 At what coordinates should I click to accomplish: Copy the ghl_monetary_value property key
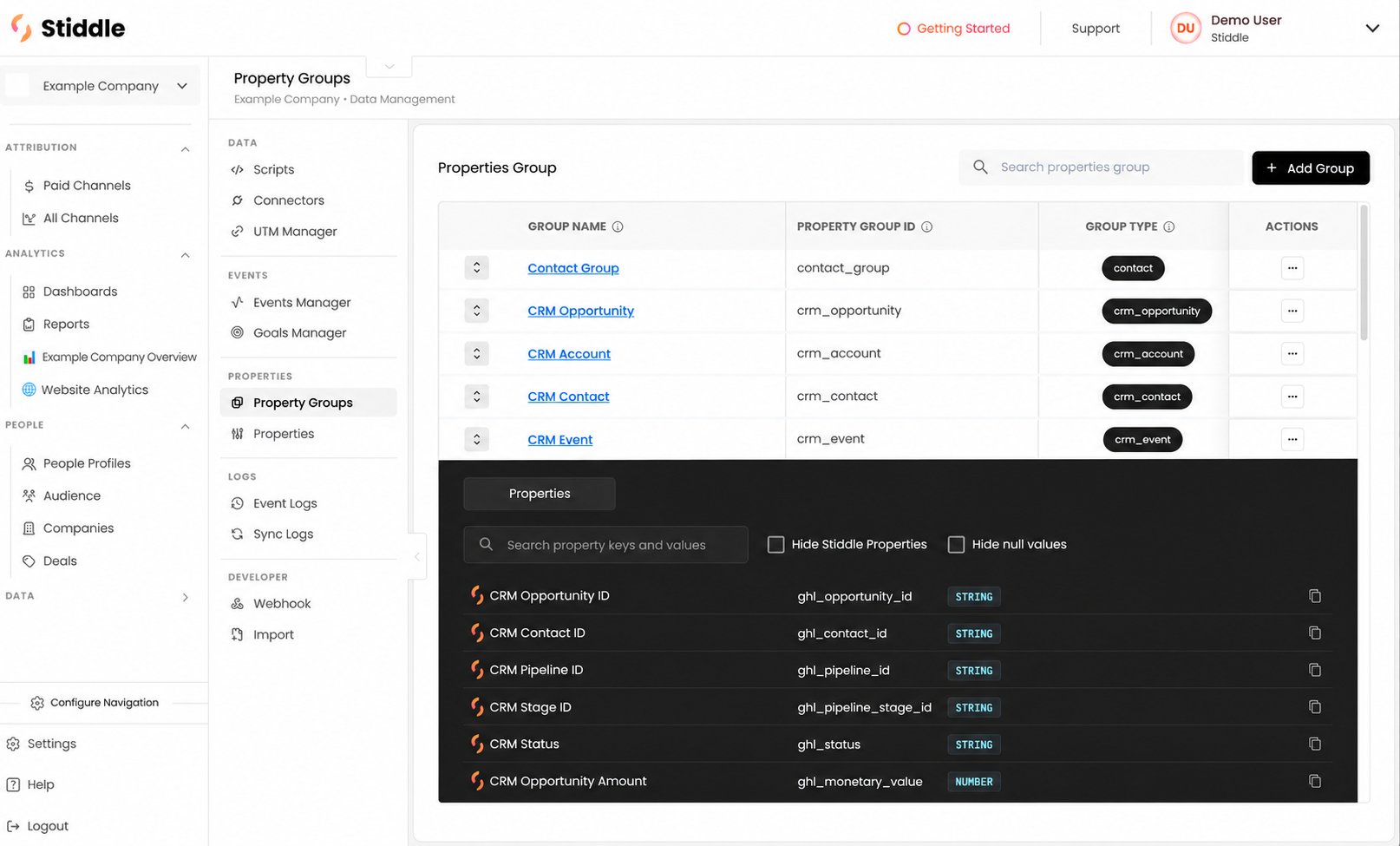(x=1315, y=781)
